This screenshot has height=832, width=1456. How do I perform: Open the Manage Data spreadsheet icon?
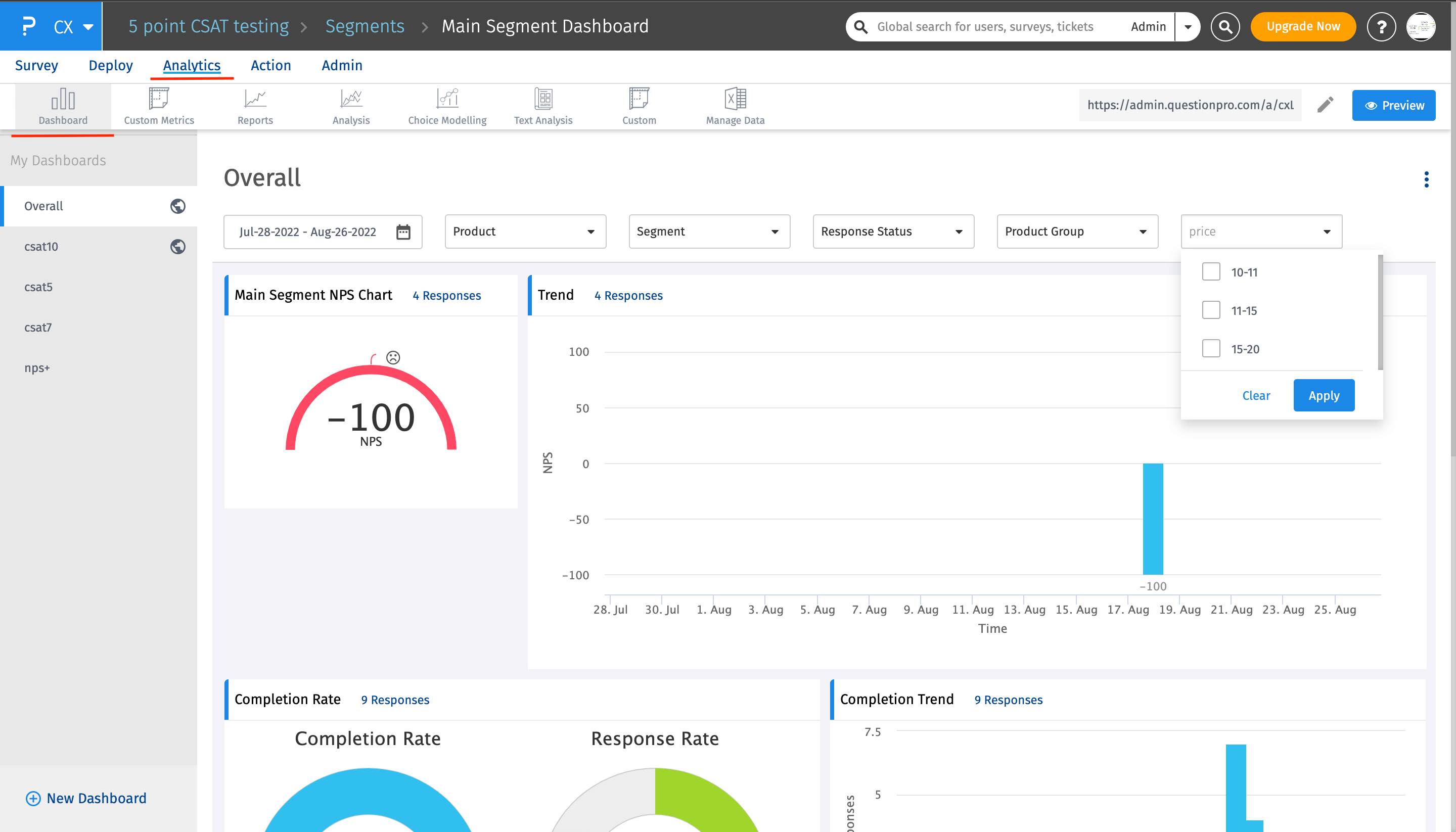coord(735,106)
